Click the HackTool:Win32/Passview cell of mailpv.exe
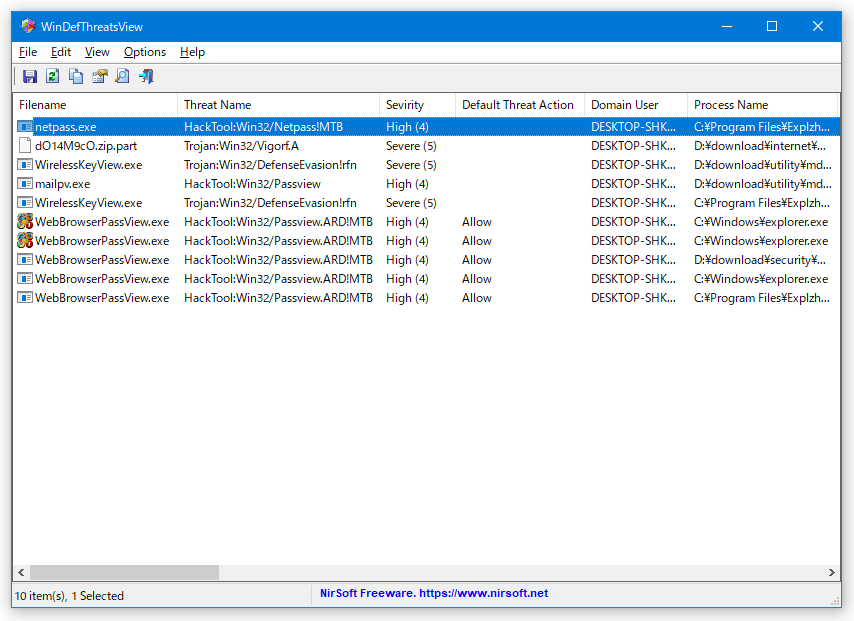The width and height of the screenshot is (854, 621). tap(252, 184)
